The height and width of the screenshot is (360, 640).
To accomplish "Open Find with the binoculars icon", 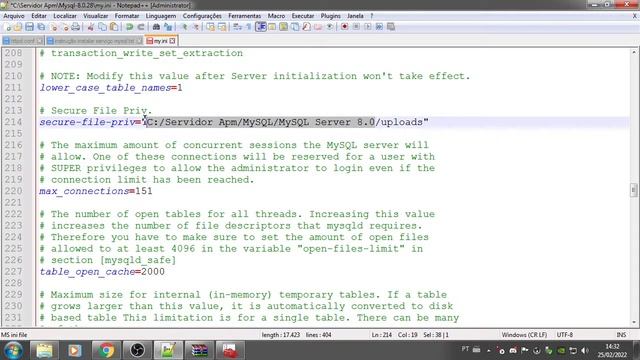I will click(x=156, y=27).
